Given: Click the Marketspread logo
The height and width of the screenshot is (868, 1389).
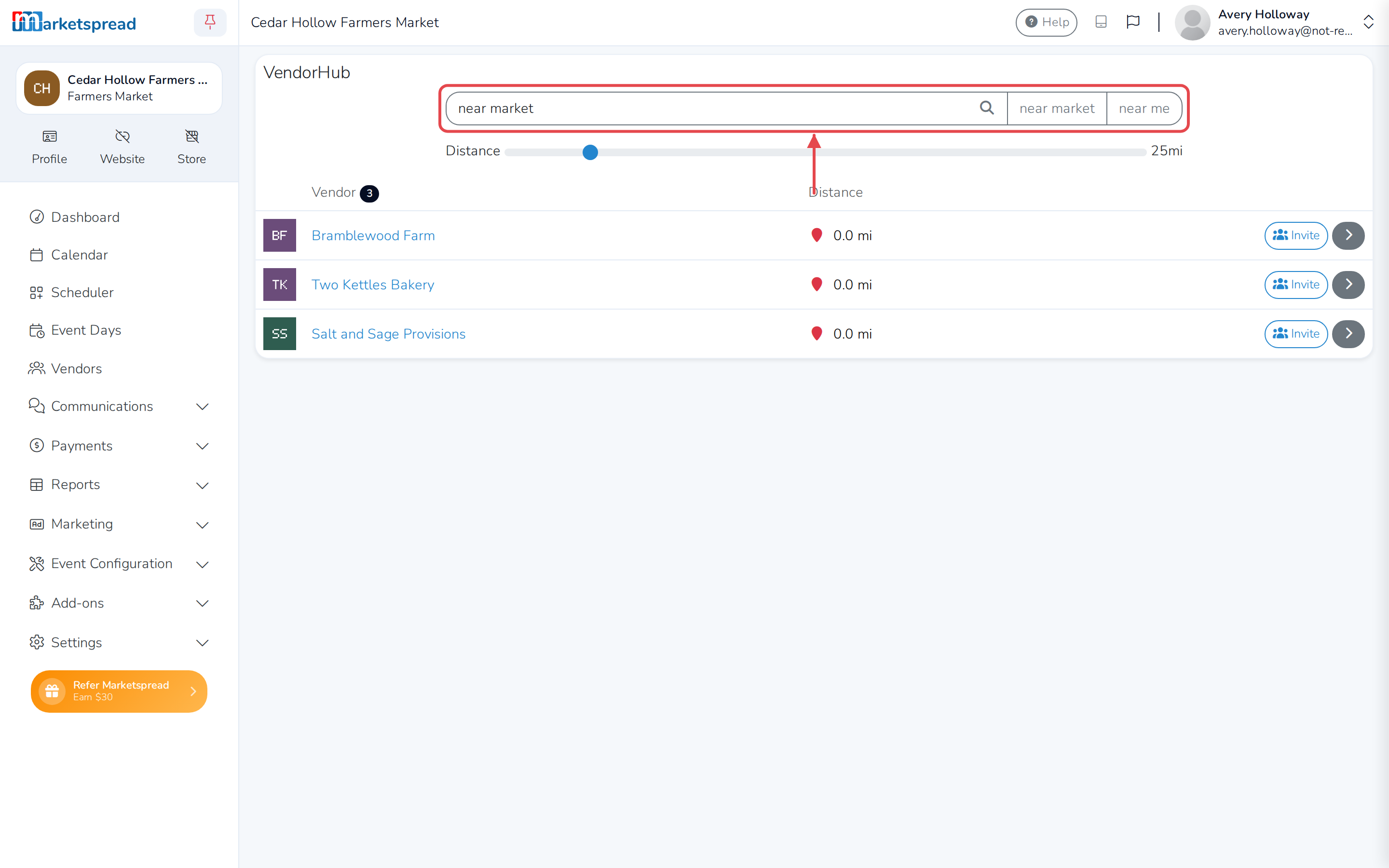Looking at the screenshot, I should pos(74,22).
